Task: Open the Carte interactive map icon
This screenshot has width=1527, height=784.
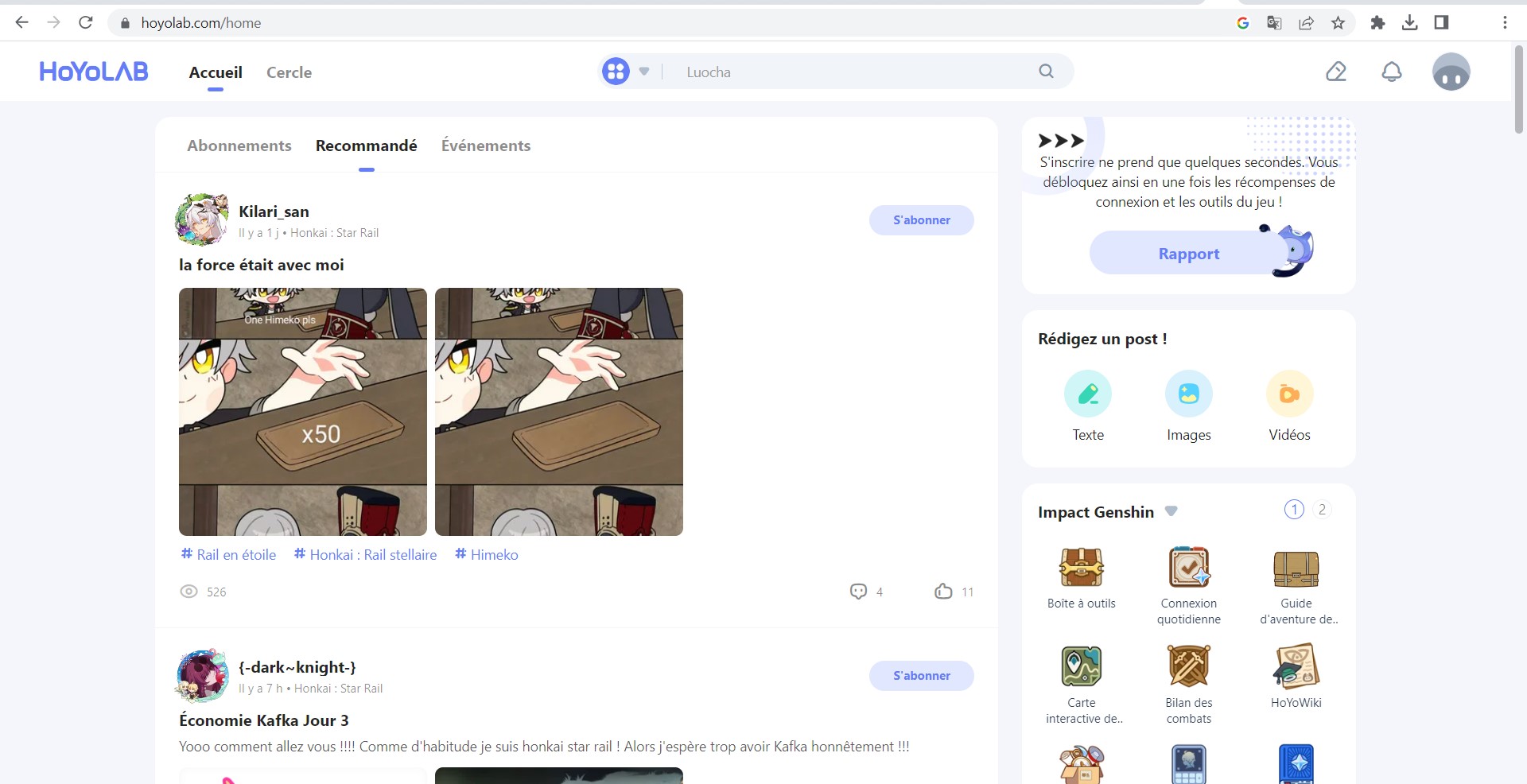Action: click(x=1081, y=666)
